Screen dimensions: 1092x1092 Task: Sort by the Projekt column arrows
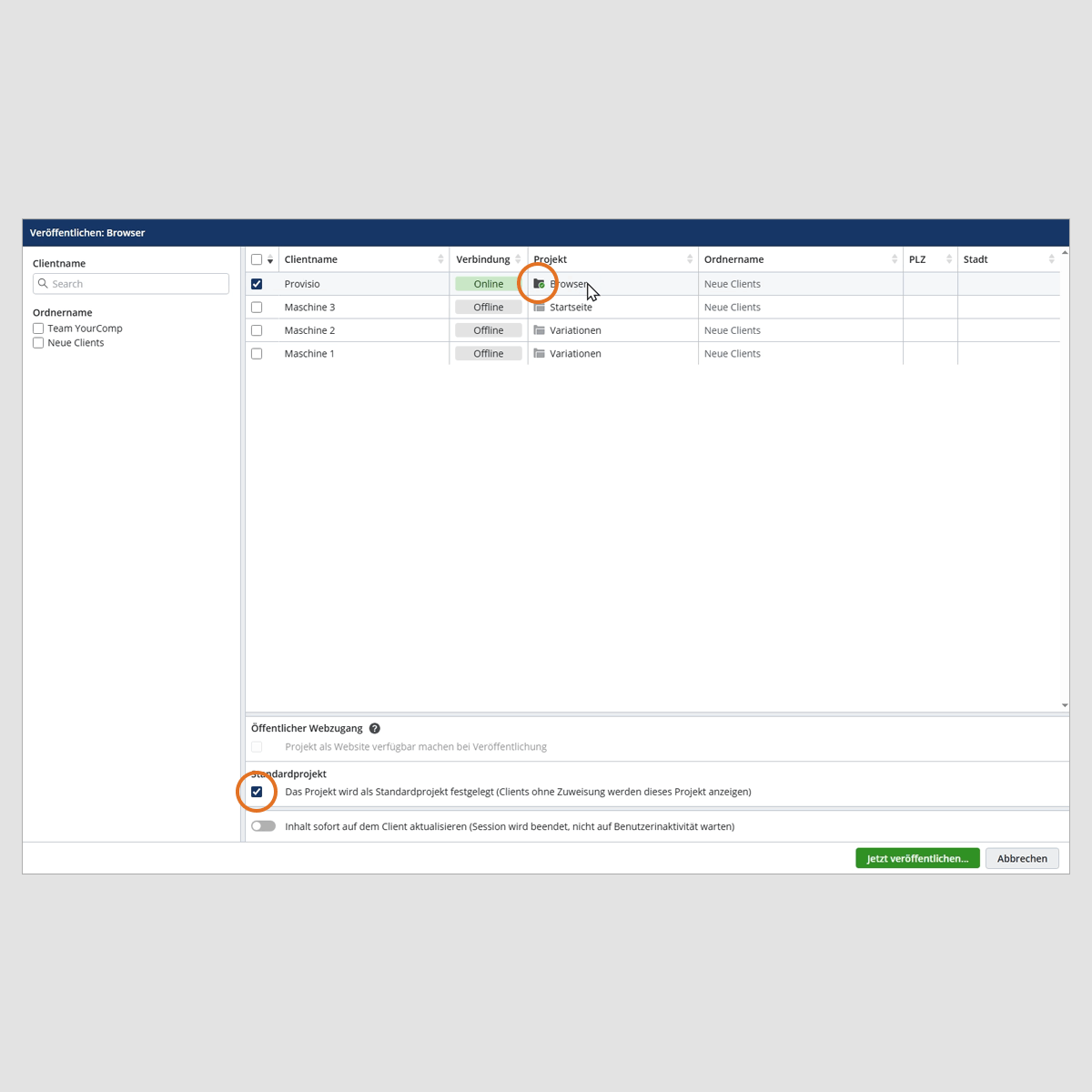(690, 259)
